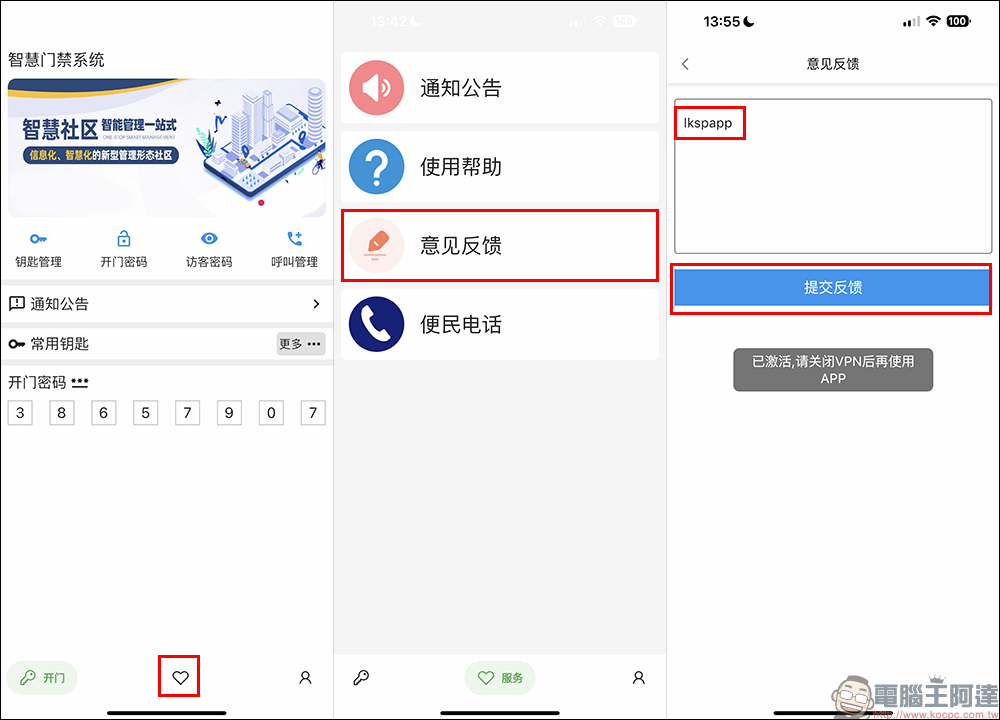Click the feedback text area containing lkspapp

[833, 176]
